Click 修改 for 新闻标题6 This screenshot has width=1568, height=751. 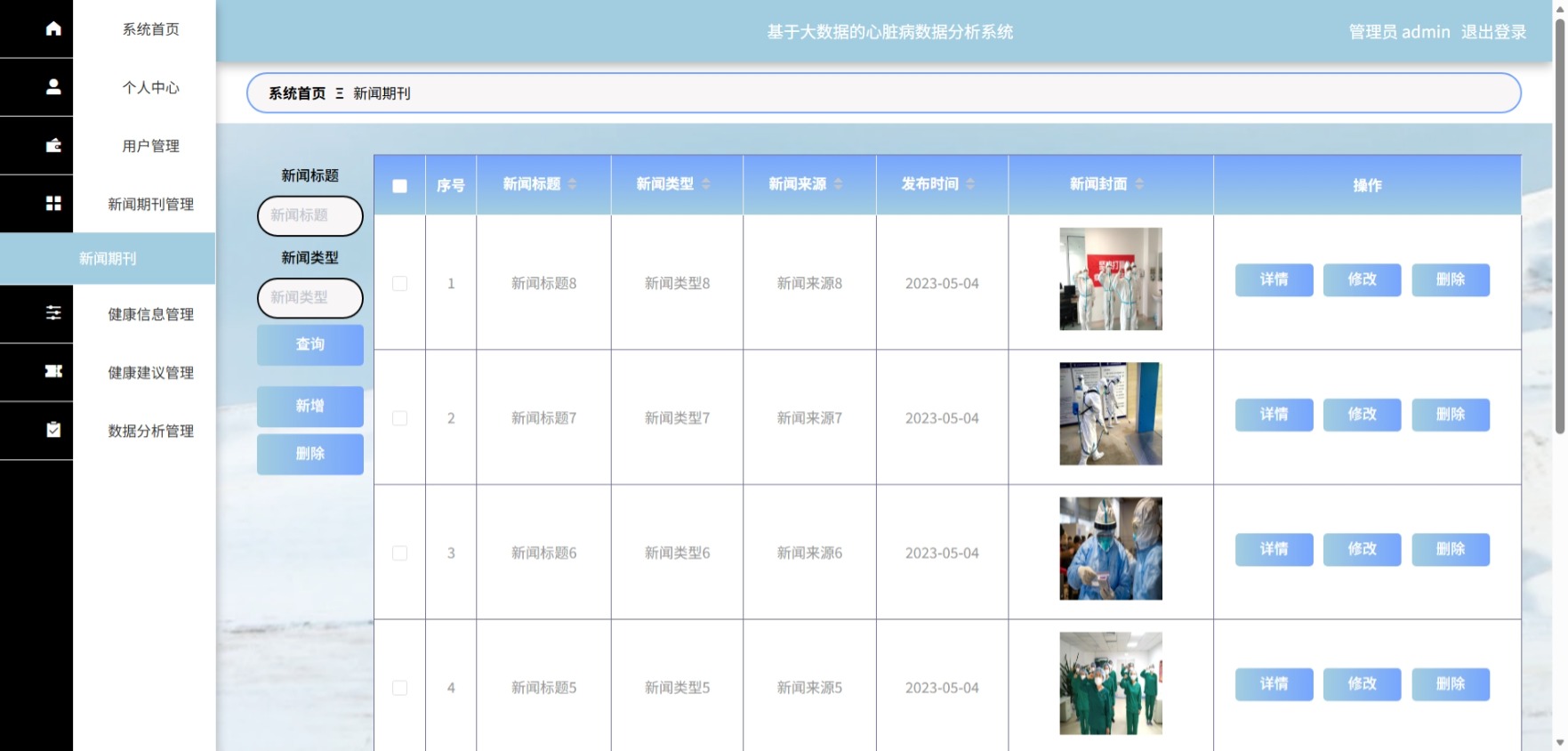[x=1362, y=549]
